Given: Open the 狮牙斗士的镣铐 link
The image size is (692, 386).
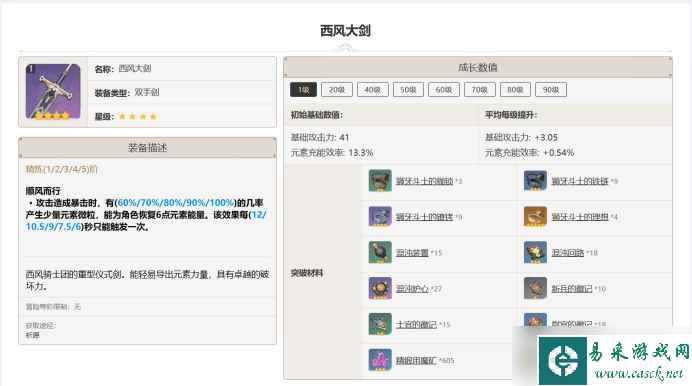Looking at the screenshot, I should click(424, 217).
